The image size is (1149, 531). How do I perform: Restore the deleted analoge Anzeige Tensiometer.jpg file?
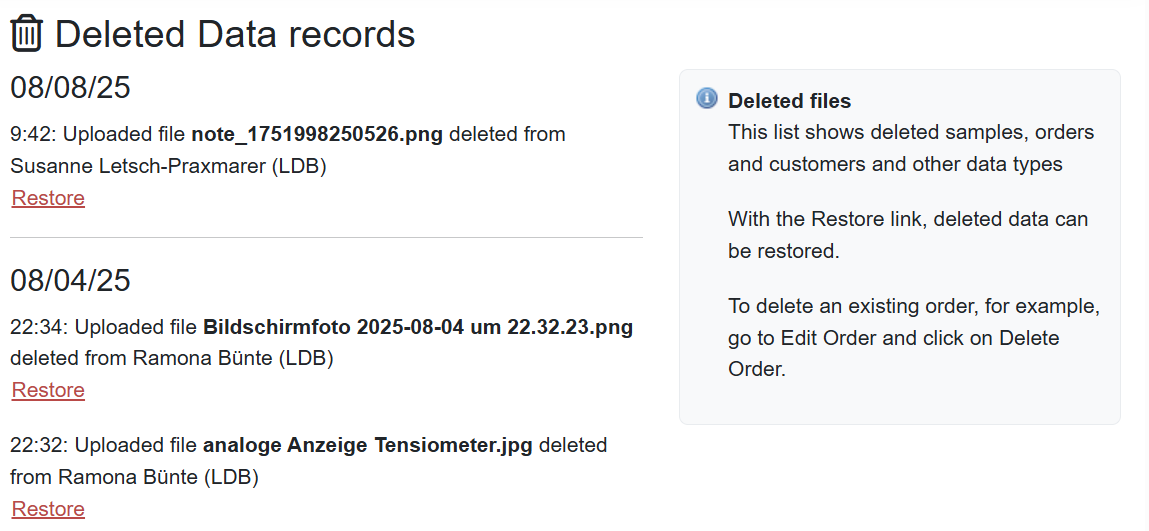pos(48,509)
